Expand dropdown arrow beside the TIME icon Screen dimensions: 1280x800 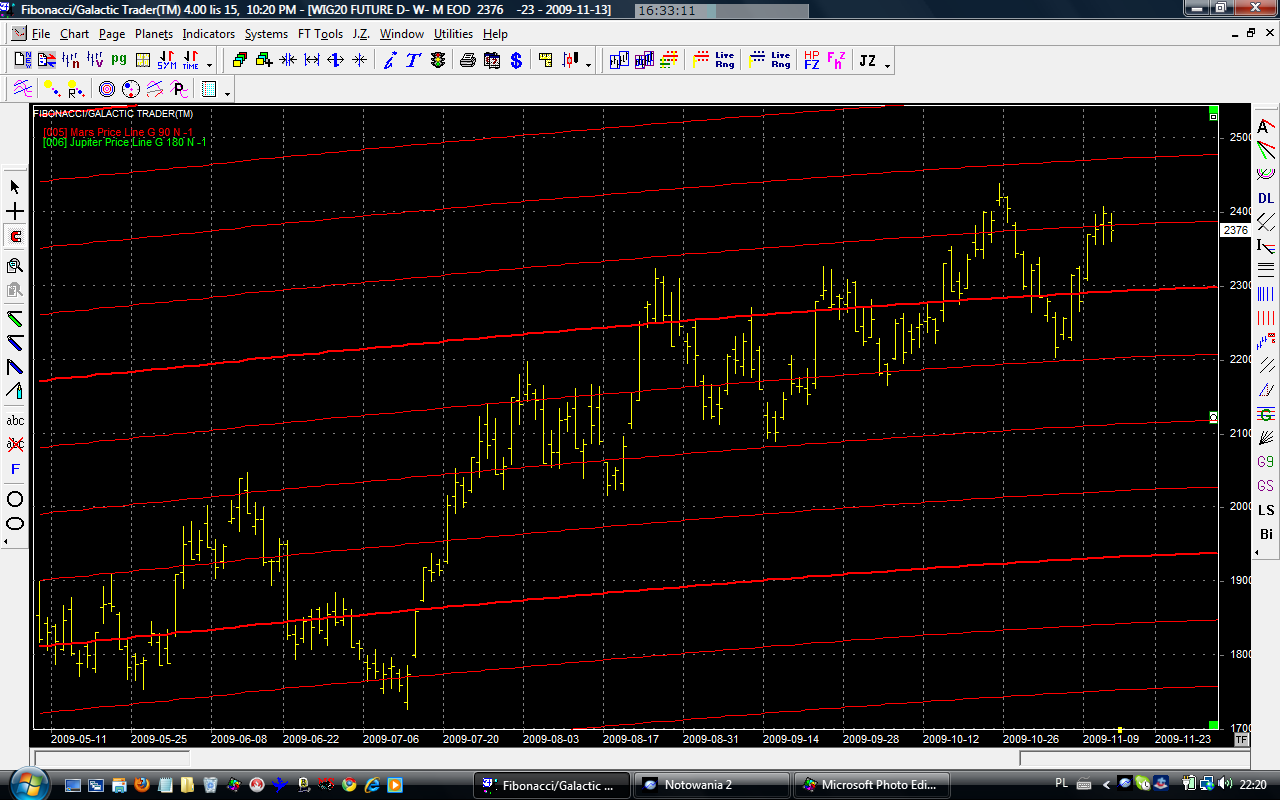coord(209,66)
